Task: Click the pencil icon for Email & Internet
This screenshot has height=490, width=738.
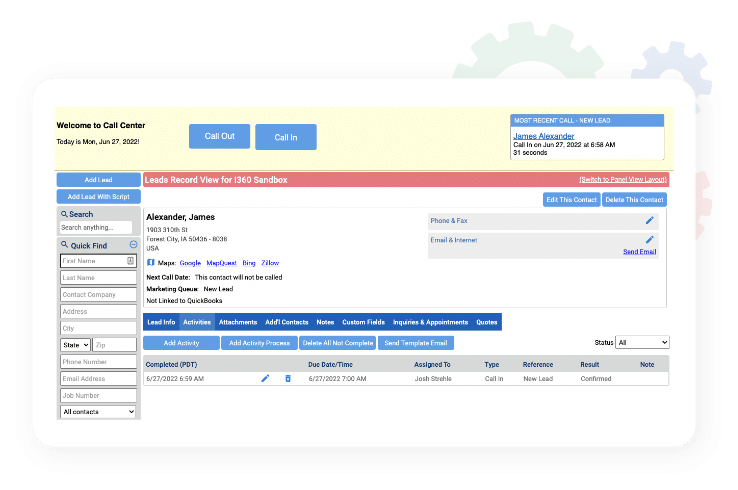Action: click(650, 240)
